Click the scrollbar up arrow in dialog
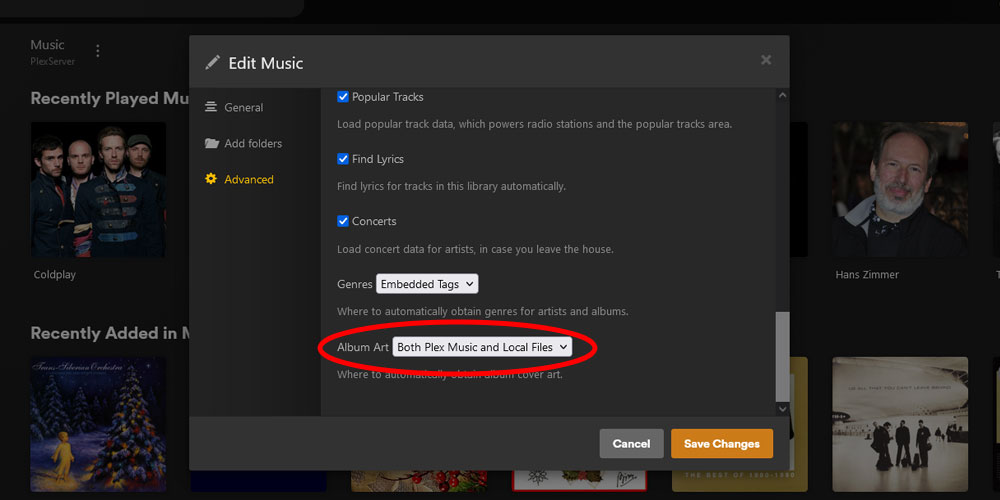The width and height of the screenshot is (1000, 500). (783, 96)
